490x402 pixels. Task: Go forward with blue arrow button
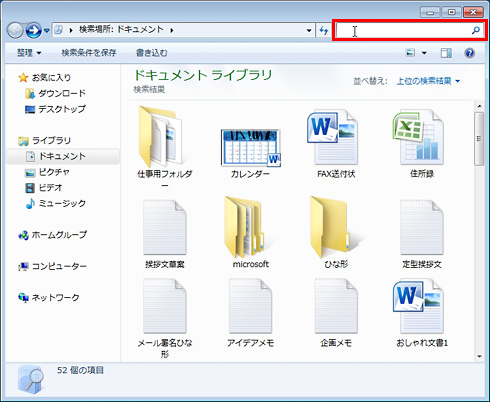pos(33,31)
